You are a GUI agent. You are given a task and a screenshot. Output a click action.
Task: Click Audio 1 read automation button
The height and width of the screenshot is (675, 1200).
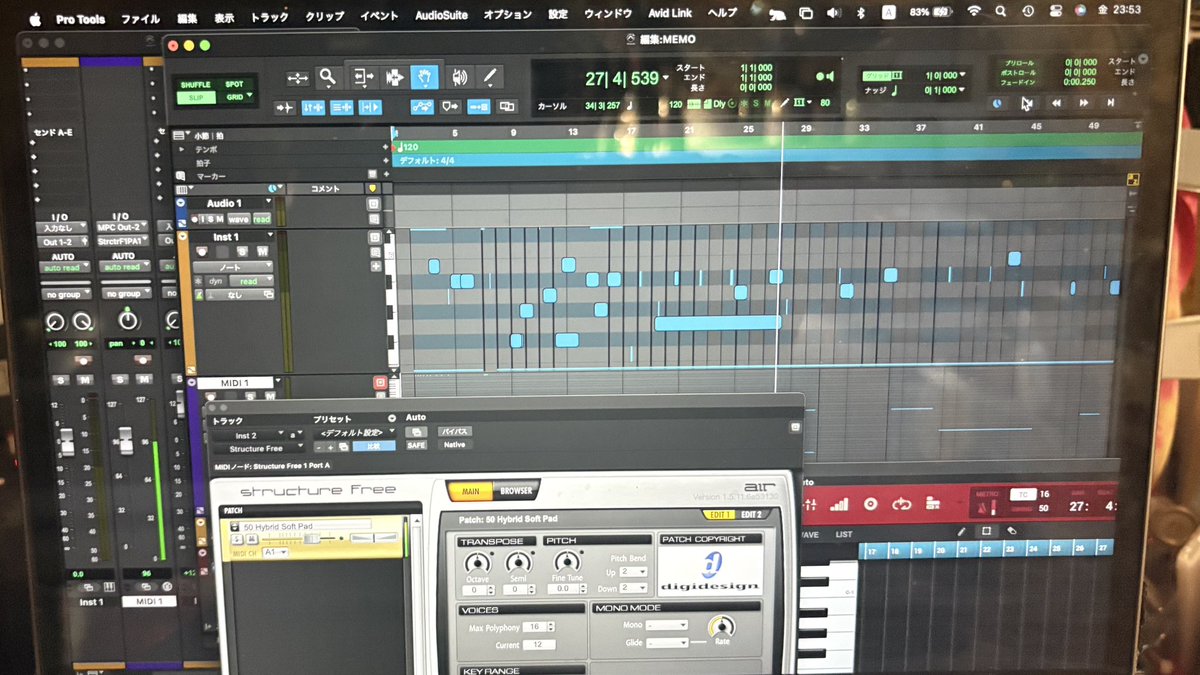[x=262, y=219]
